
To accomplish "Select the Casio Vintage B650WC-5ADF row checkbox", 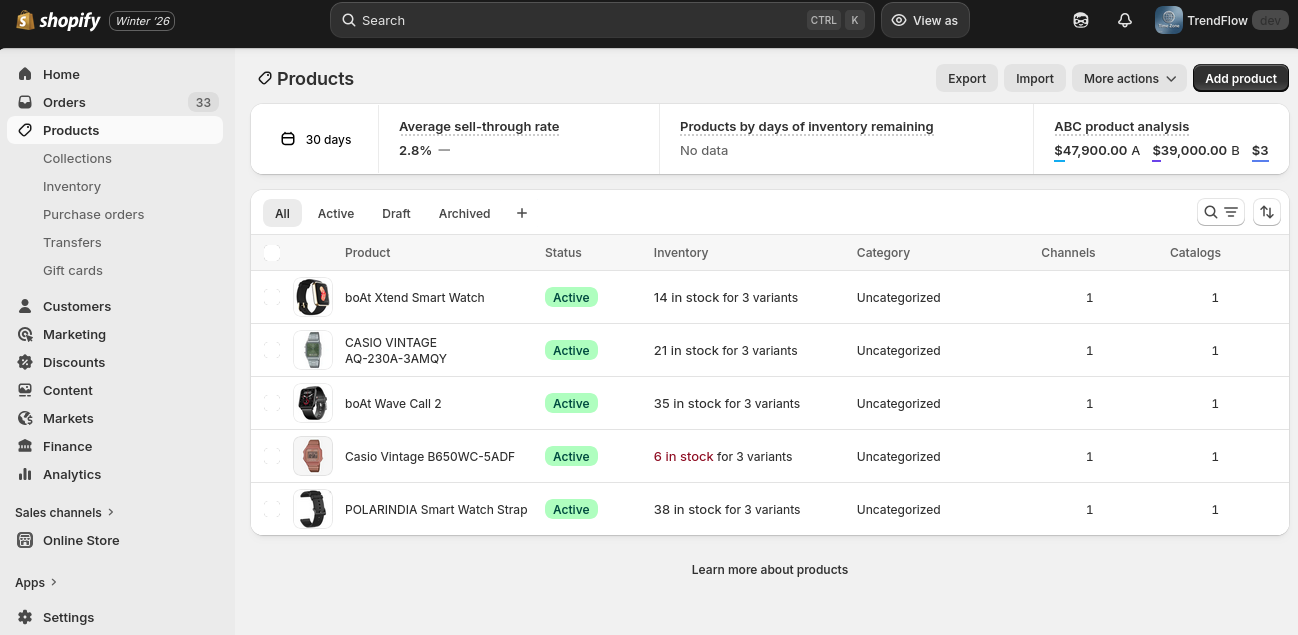I will (x=272, y=456).
